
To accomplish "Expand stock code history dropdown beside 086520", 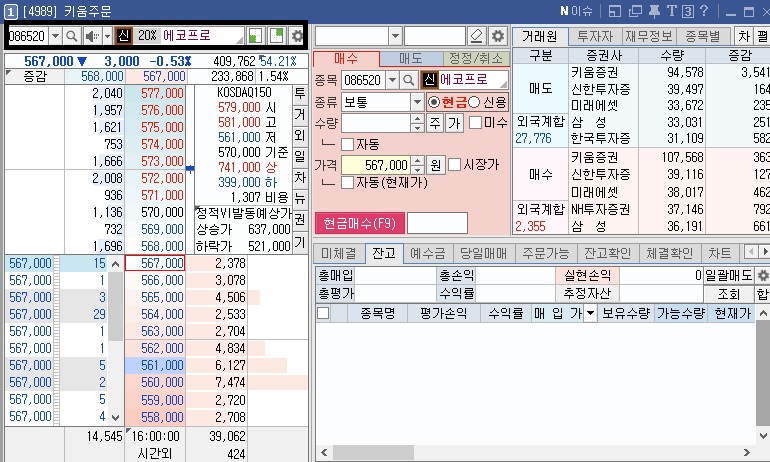I will pos(55,36).
